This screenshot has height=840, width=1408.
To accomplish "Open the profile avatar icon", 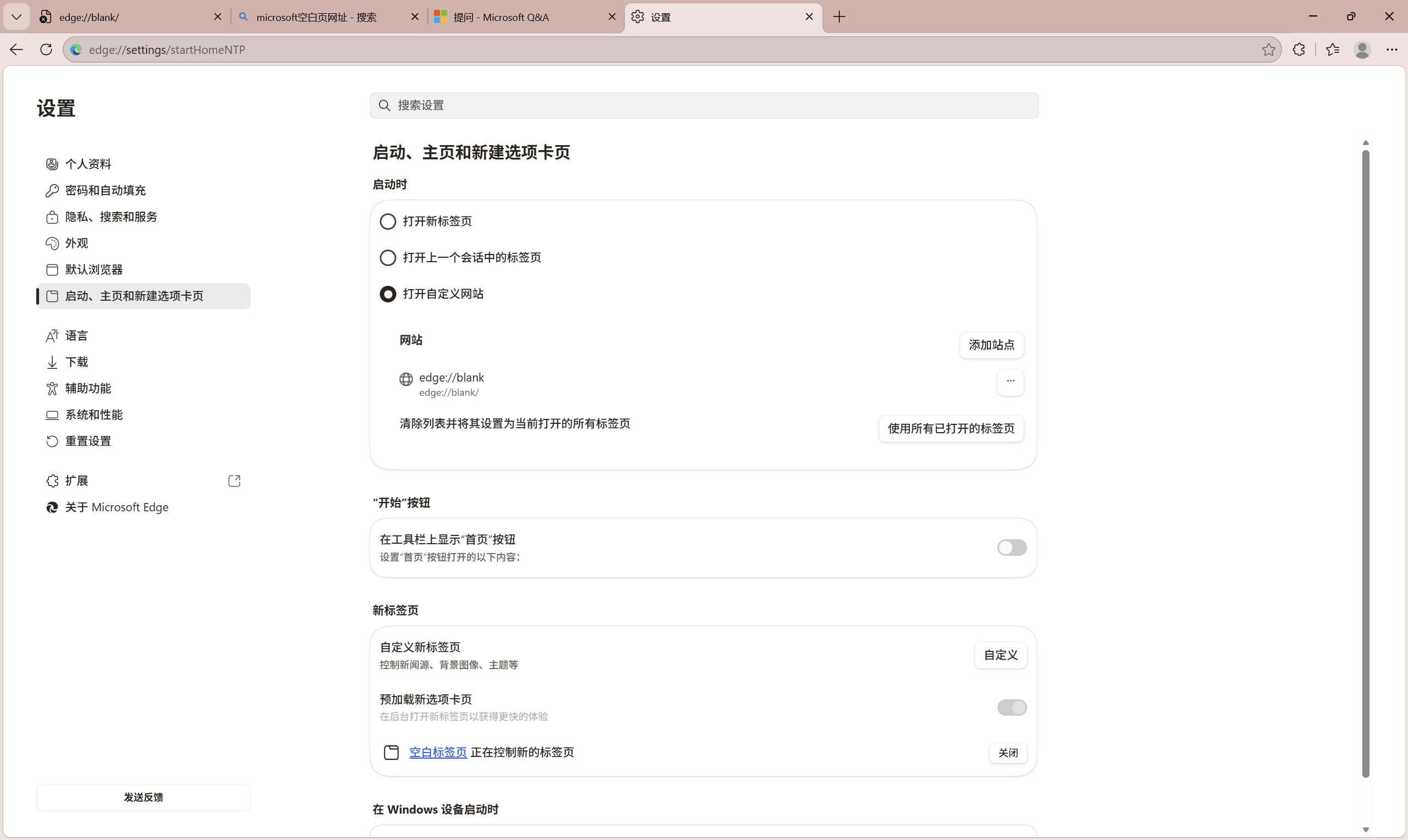I will (x=1362, y=50).
